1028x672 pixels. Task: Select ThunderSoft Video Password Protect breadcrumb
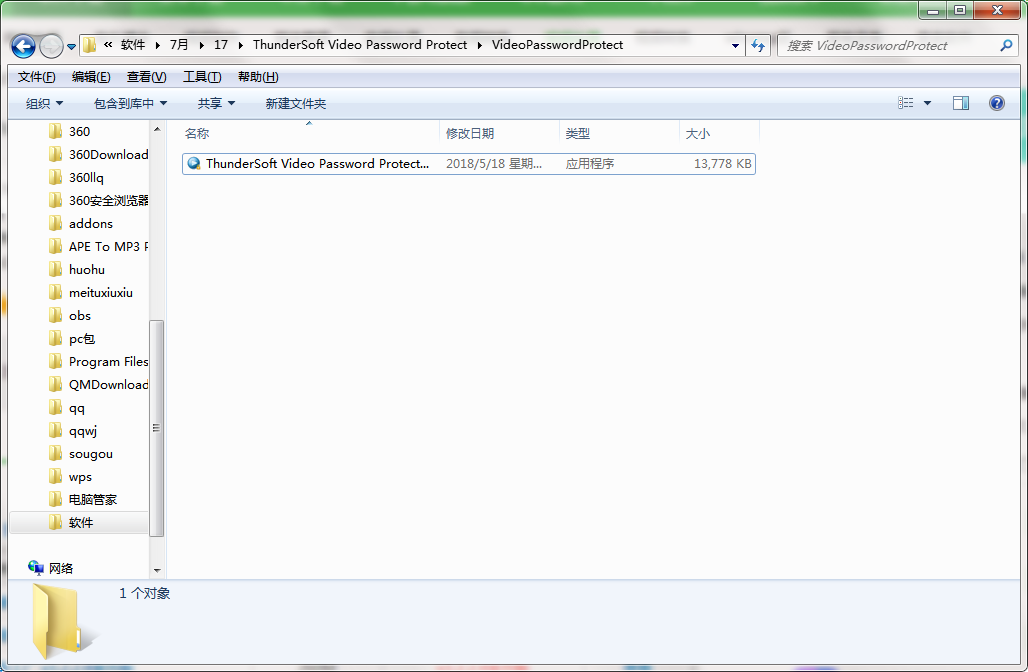coord(360,45)
